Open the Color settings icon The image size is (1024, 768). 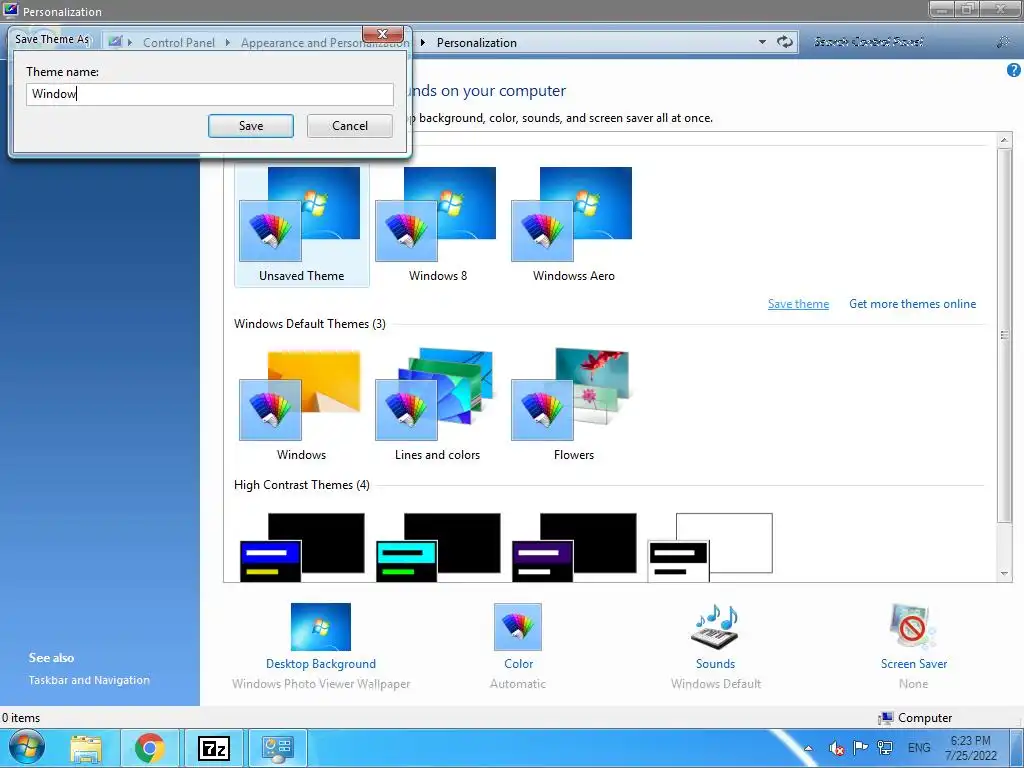(518, 627)
